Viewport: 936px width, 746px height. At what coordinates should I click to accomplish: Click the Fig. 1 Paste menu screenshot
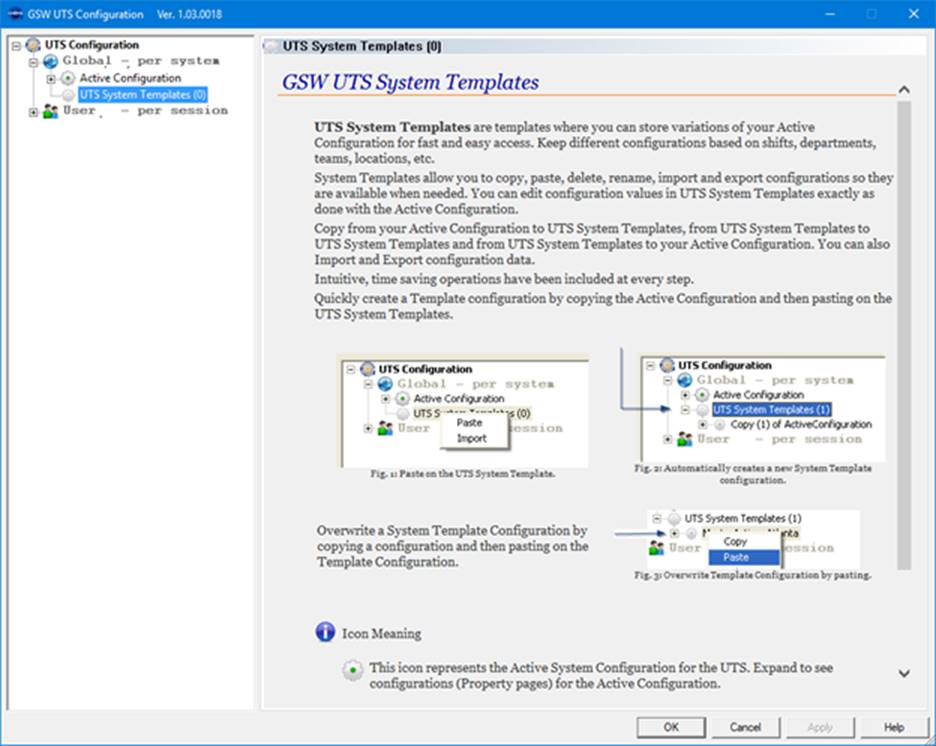[464, 411]
